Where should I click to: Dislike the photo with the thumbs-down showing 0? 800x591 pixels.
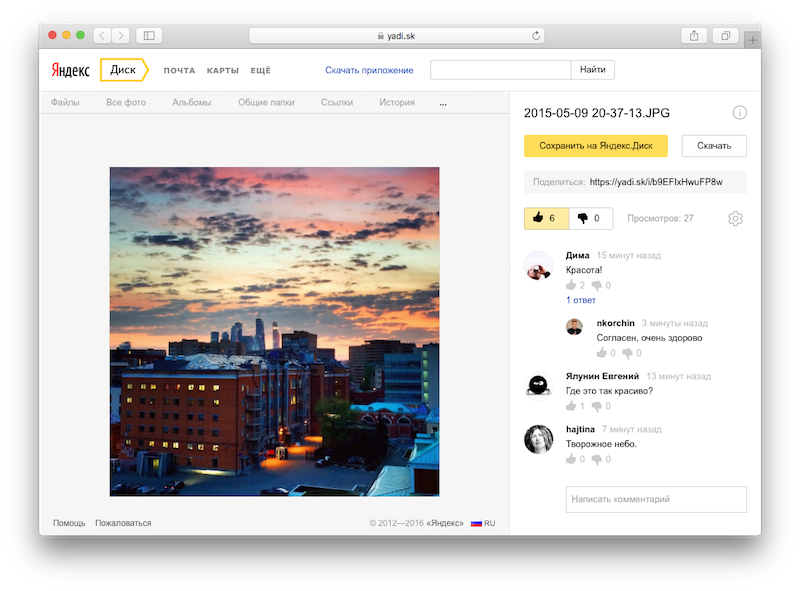[x=591, y=218]
